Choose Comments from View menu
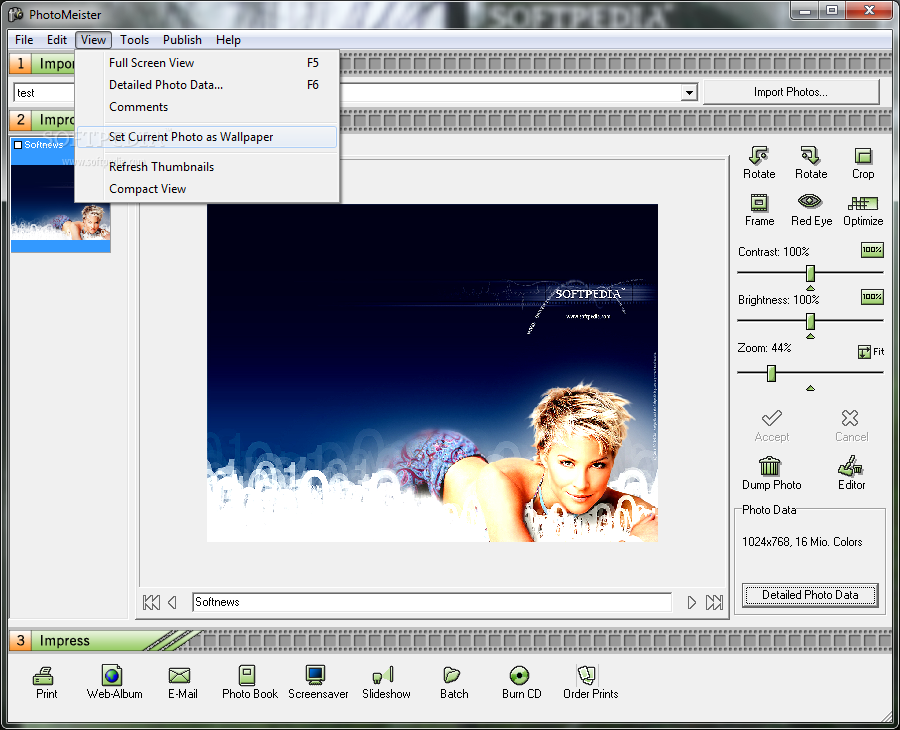This screenshot has height=730, width=900. pos(207,107)
